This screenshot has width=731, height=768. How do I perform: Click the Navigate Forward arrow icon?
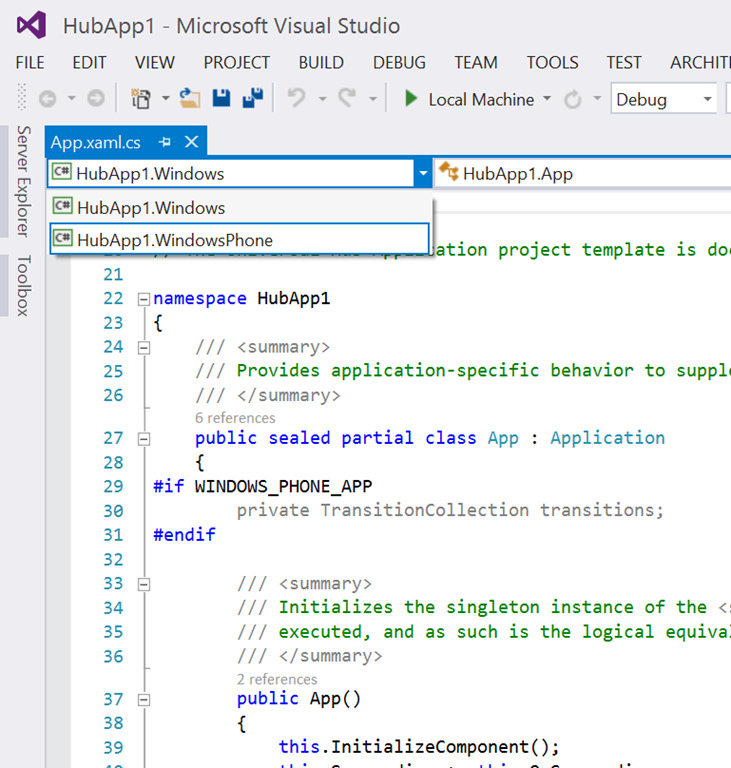tap(96, 99)
